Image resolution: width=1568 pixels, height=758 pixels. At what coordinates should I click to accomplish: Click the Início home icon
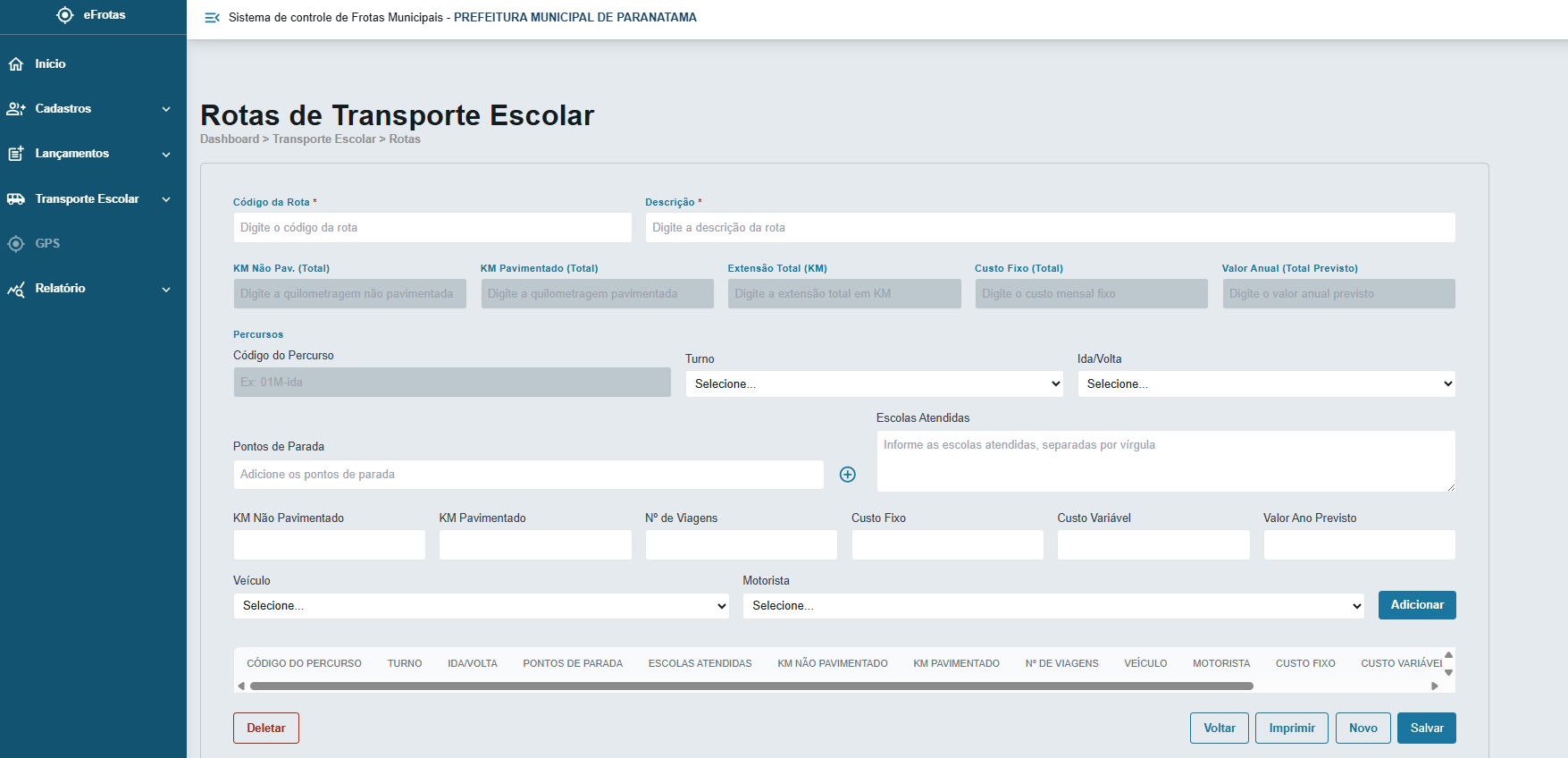point(16,64)
